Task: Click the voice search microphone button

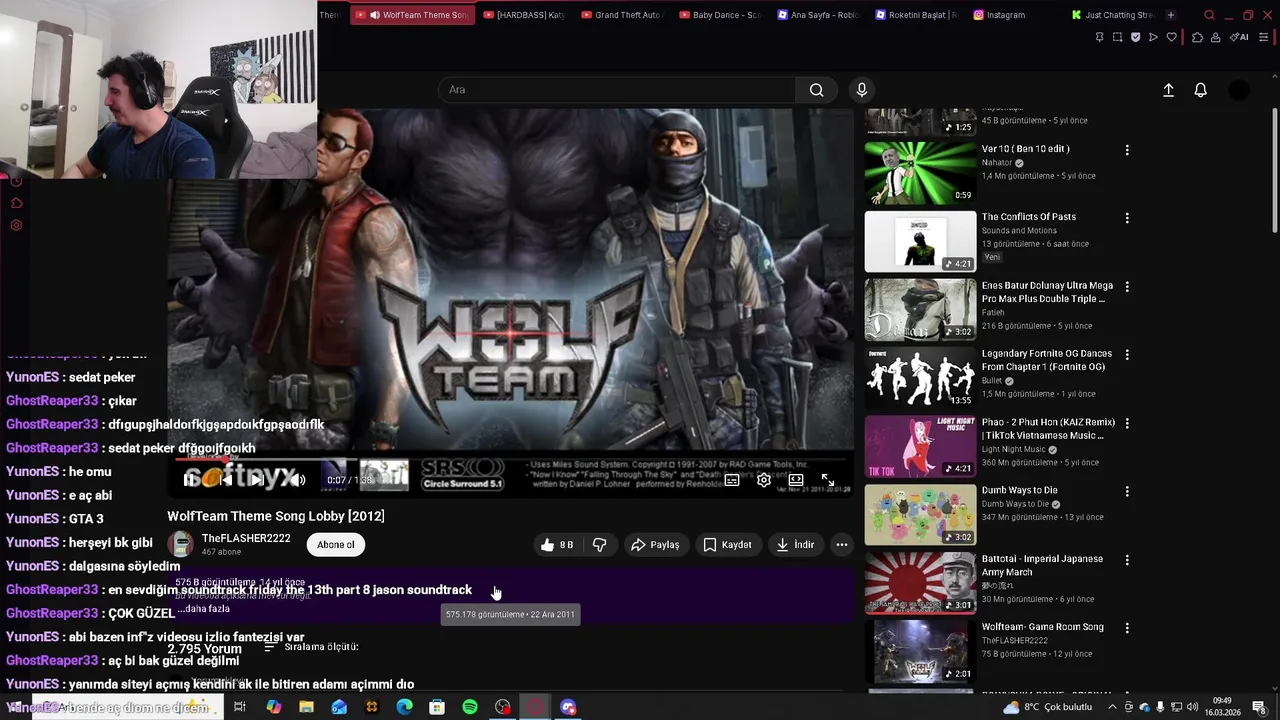Action: [862, 90]
